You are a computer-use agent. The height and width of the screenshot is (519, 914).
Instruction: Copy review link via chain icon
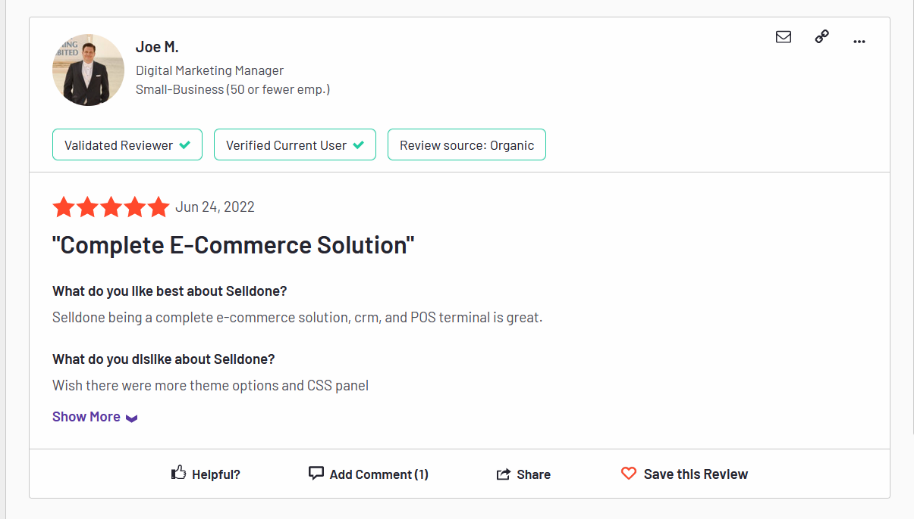[x=822, y=37]
